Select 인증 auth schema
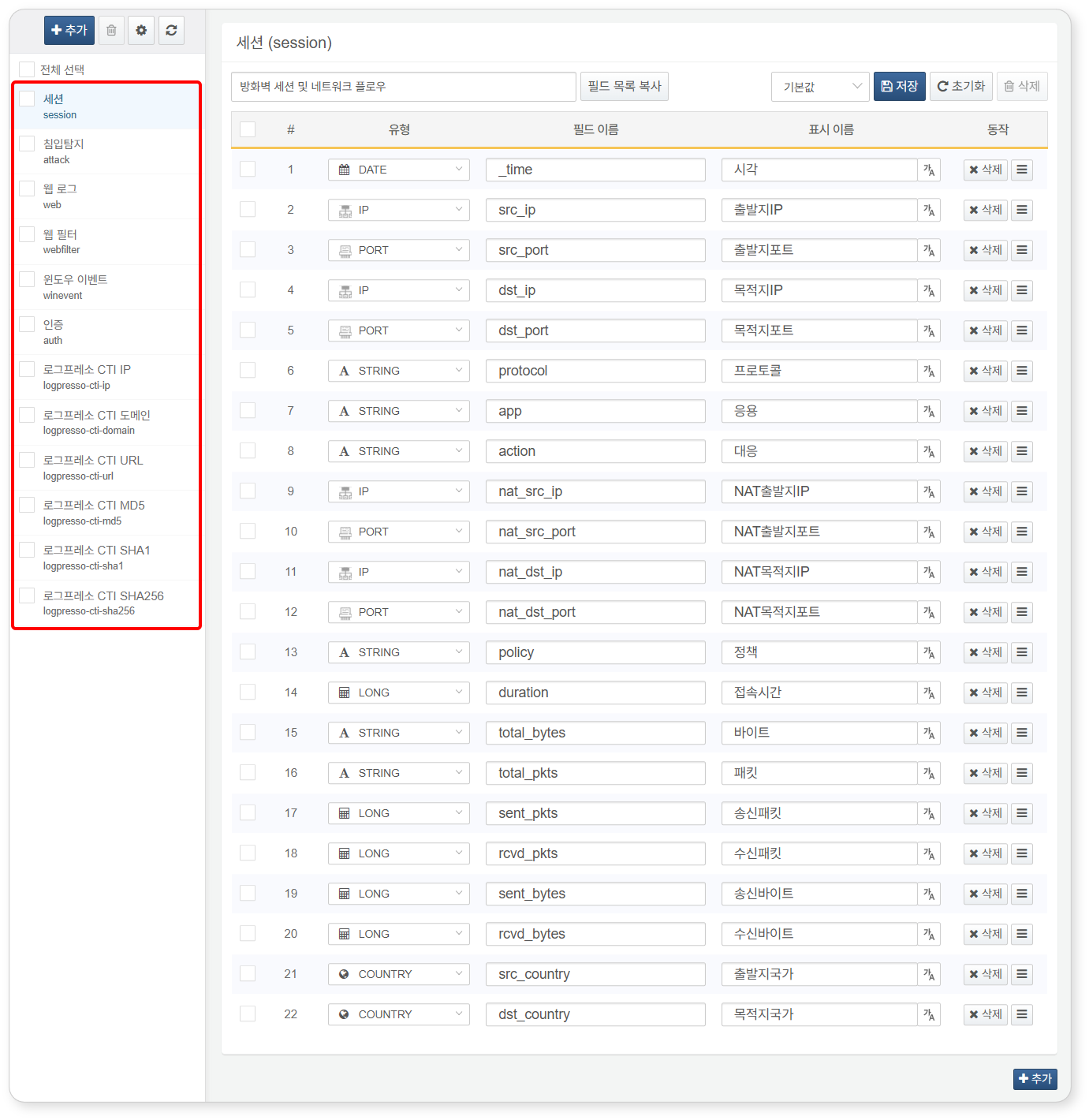The height and width of the screenshot is (1120, 1089). point(107,332)
